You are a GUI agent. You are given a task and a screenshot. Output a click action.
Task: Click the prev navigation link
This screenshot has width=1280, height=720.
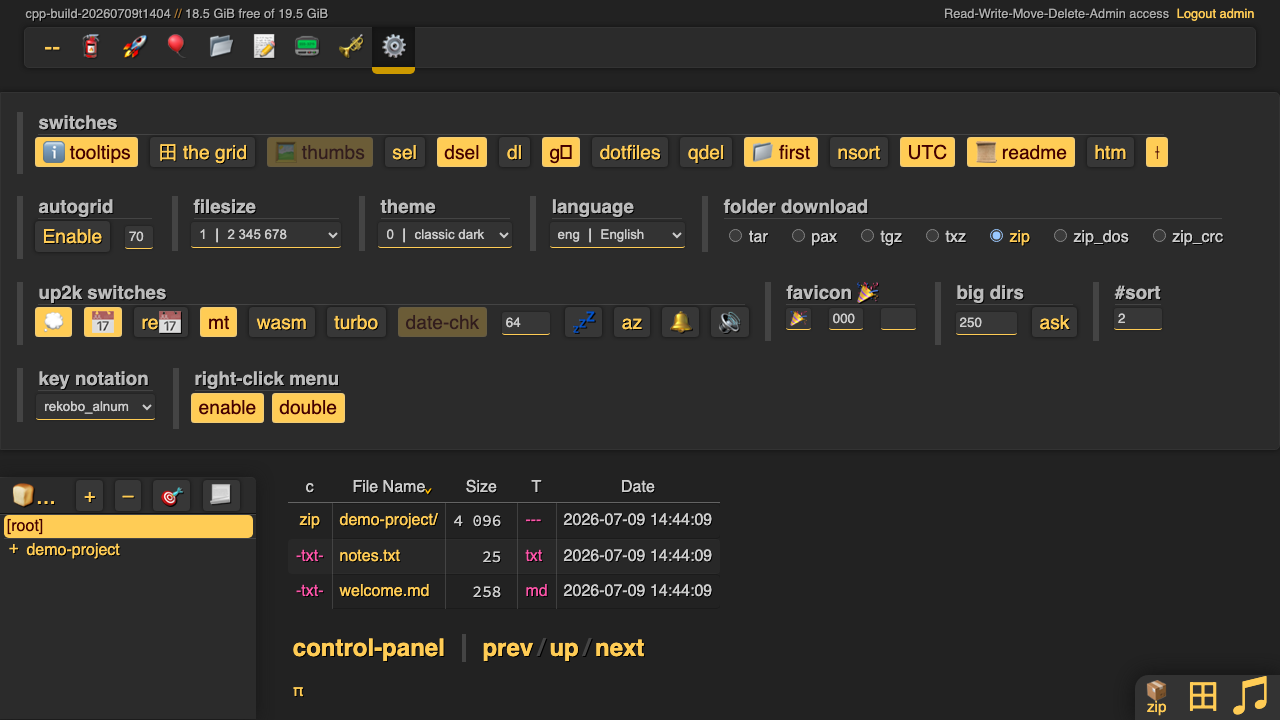(507, 648)
